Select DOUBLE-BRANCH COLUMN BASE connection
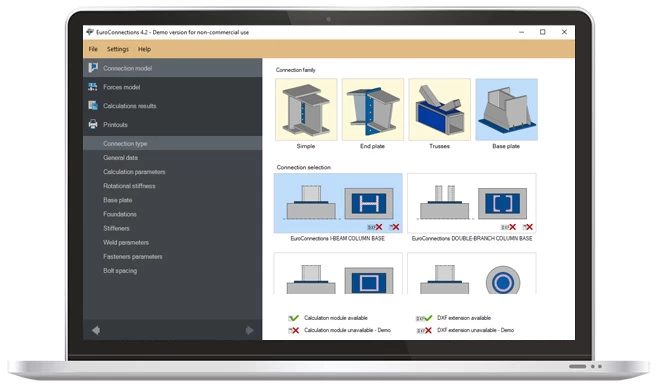Image resolution: width=660 pixels, height=386 pixels. tap(472, 203)
